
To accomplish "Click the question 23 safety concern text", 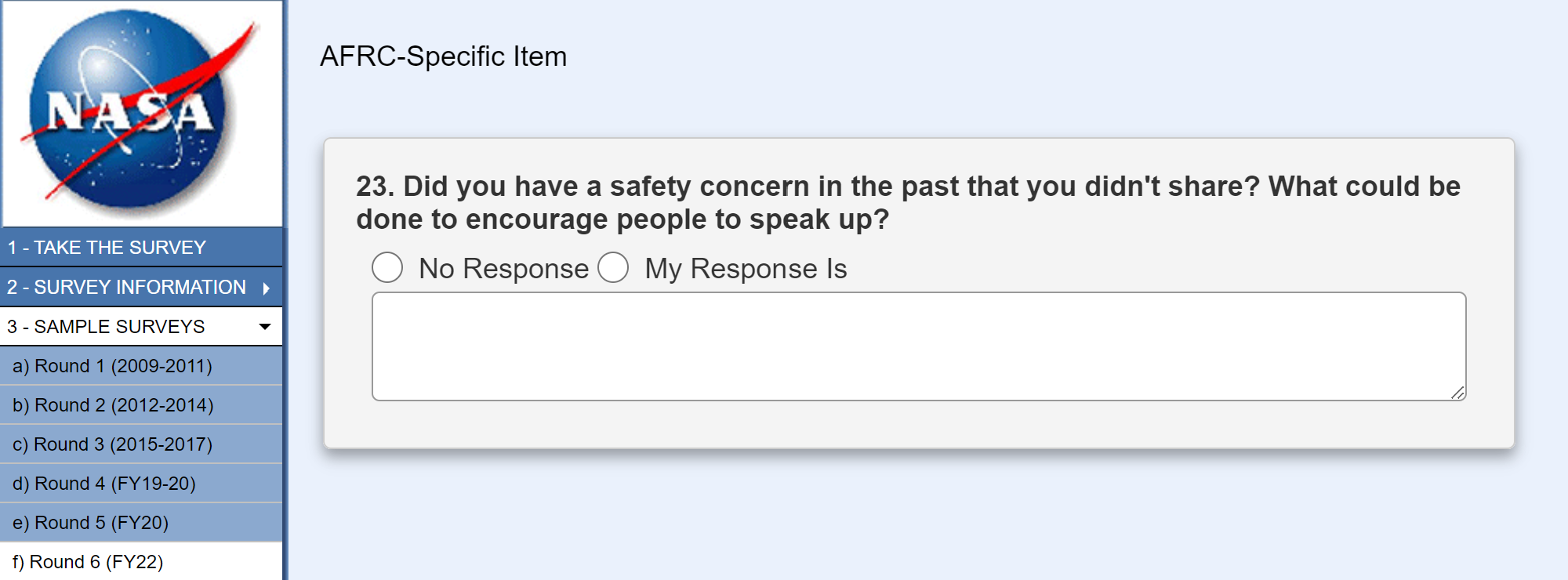I will [x=908, y=203].
